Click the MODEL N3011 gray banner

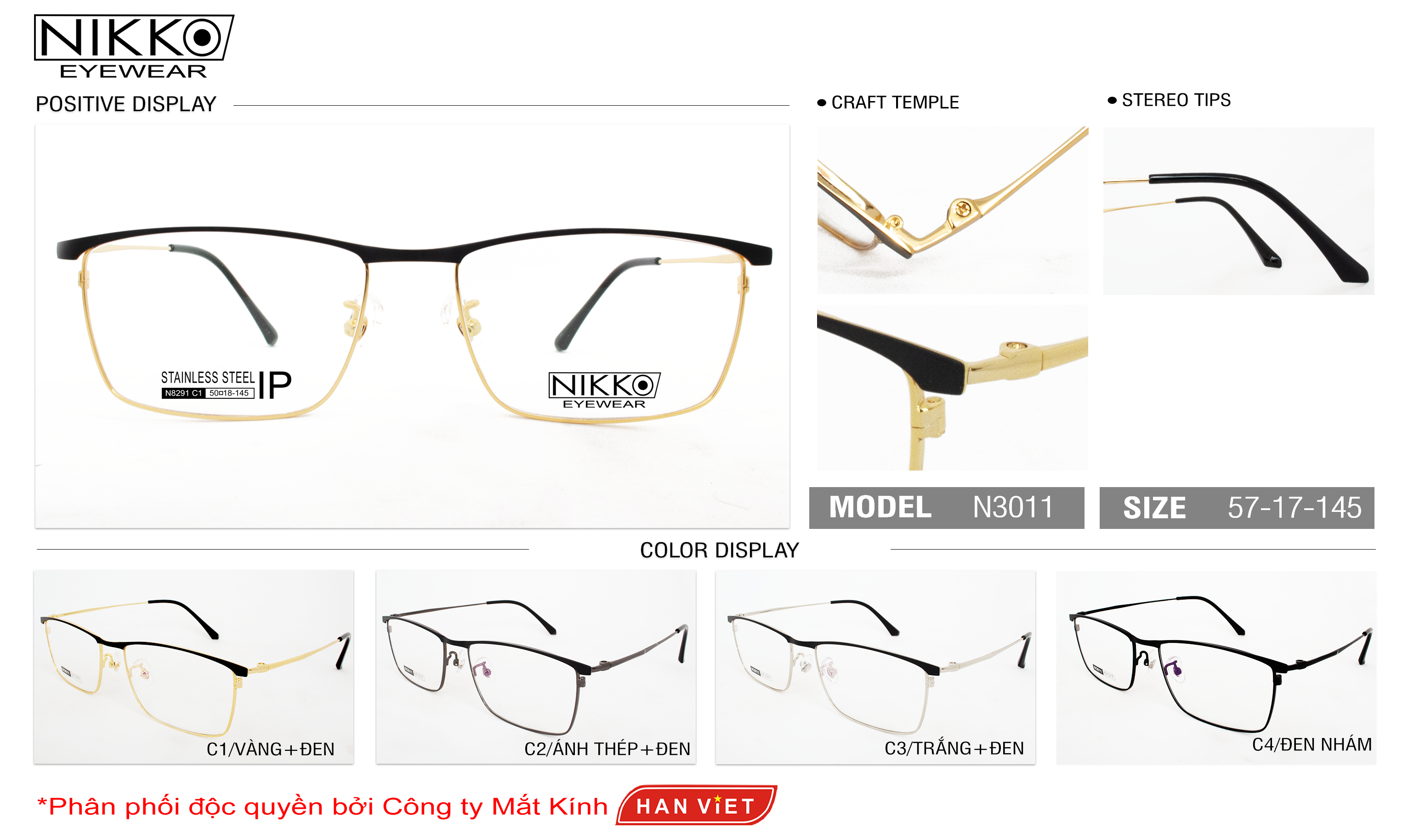pyautogui.click(x=947, y=507)
